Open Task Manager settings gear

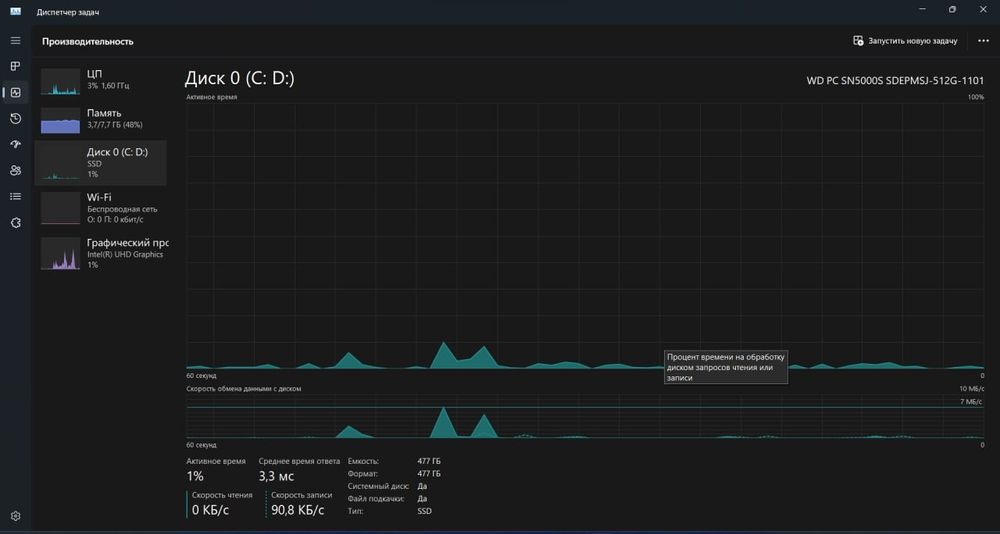16,515
